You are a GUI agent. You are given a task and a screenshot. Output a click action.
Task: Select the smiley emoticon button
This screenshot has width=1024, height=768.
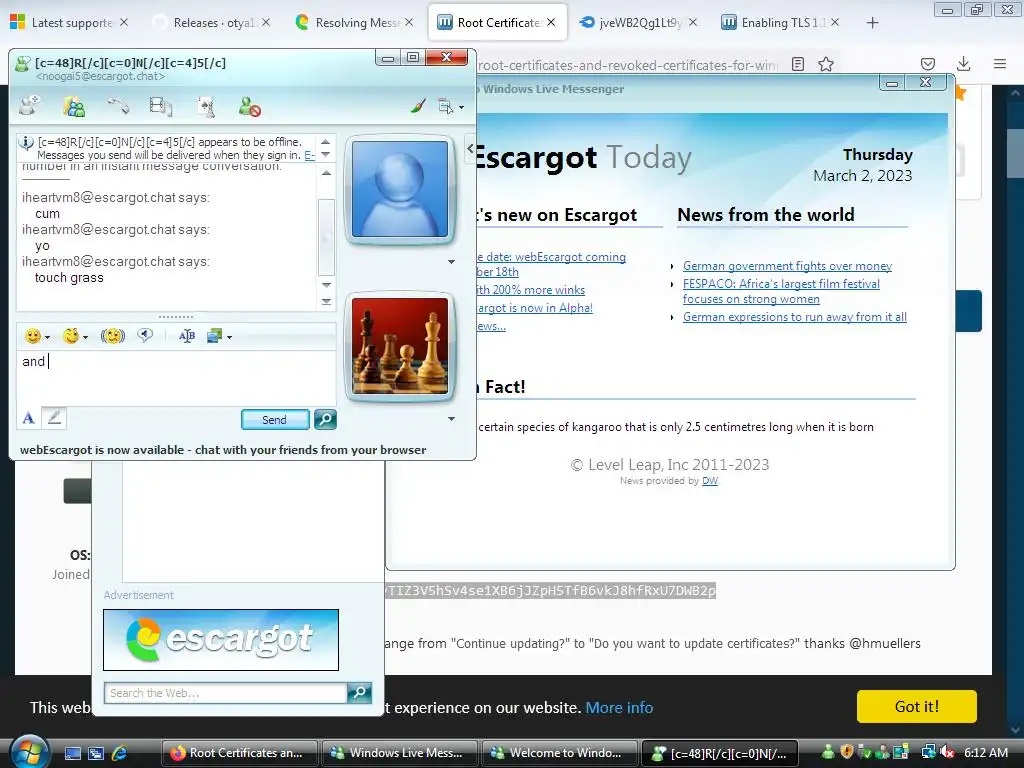(33, 336)
